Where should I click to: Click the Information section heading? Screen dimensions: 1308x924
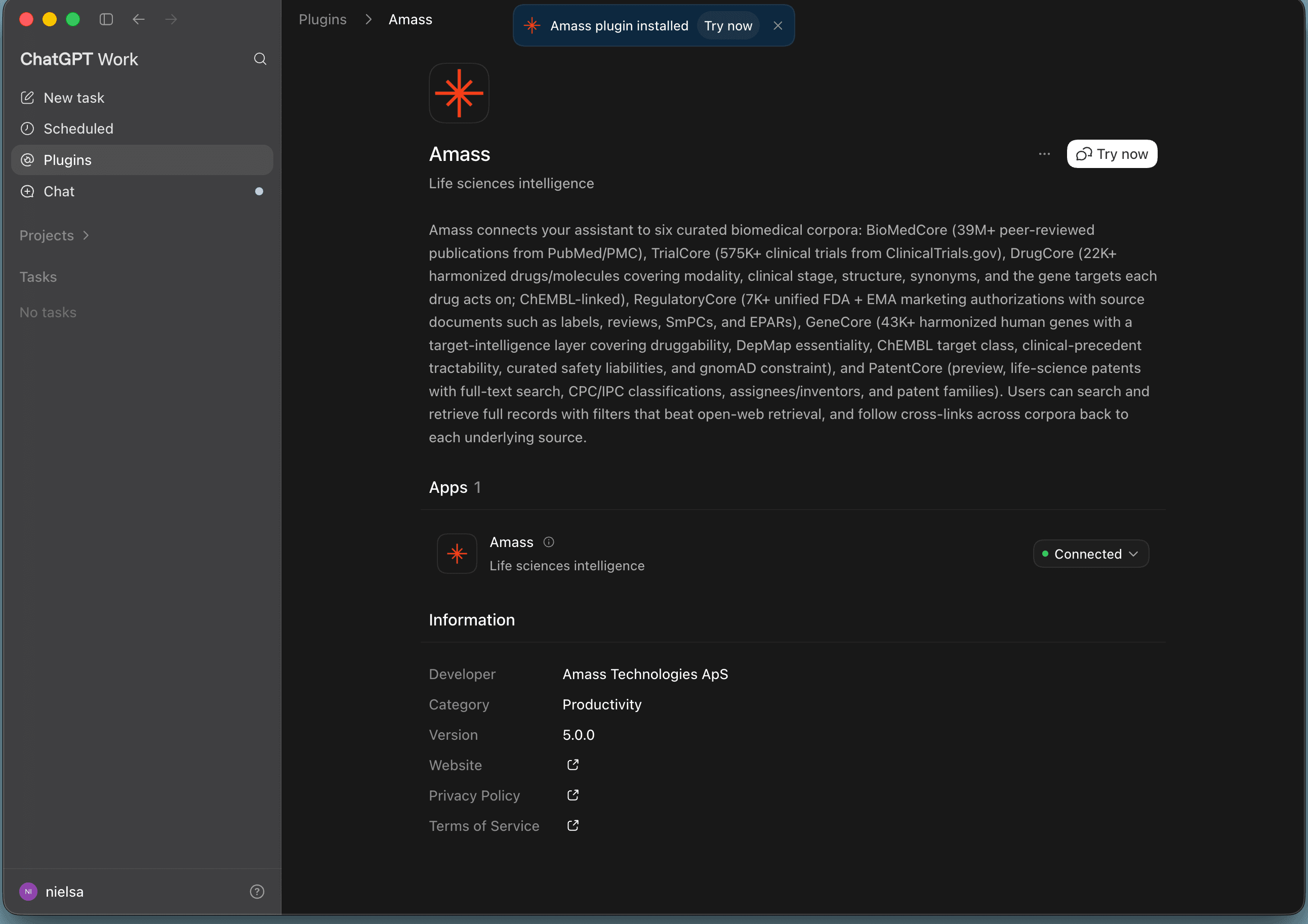(x=472, y=620)
